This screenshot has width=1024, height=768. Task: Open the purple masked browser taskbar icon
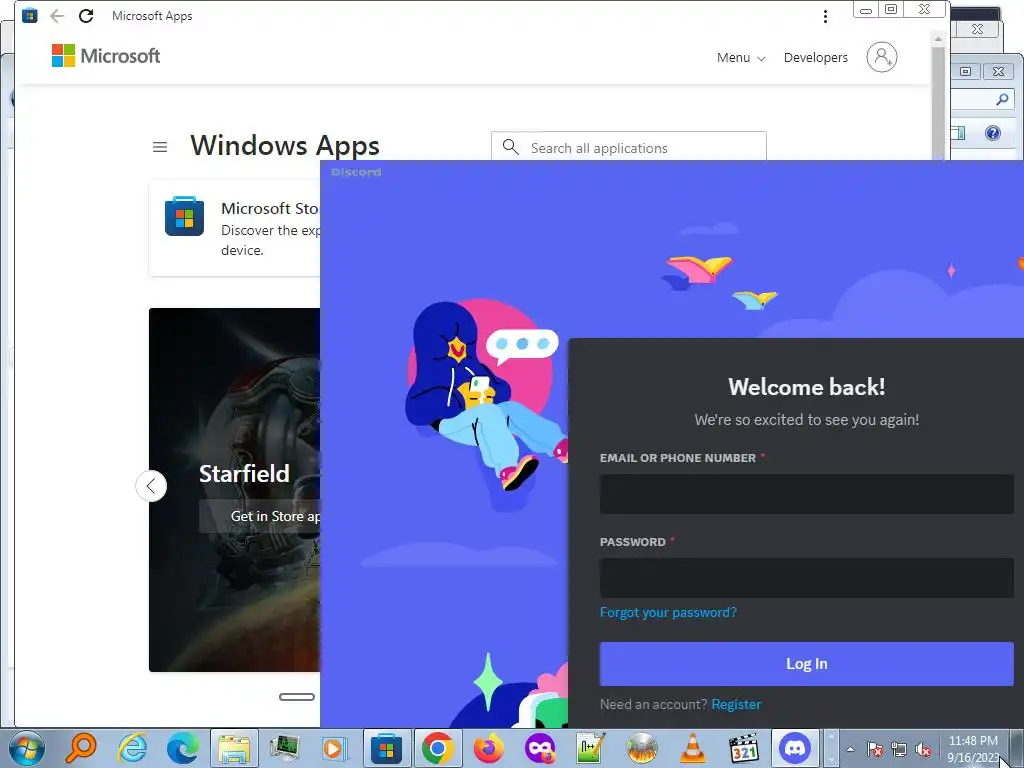[539, 748]
